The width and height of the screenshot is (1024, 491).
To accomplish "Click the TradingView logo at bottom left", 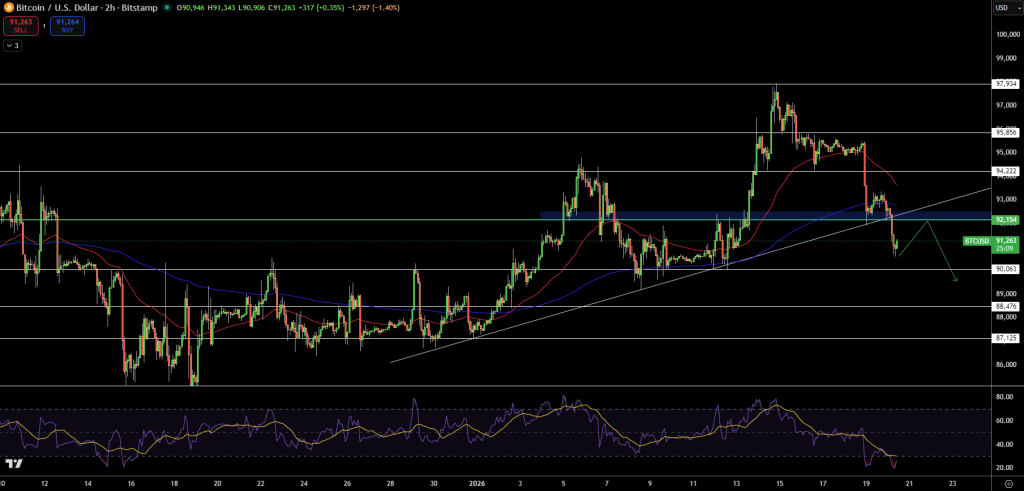I will coord(14,464).
